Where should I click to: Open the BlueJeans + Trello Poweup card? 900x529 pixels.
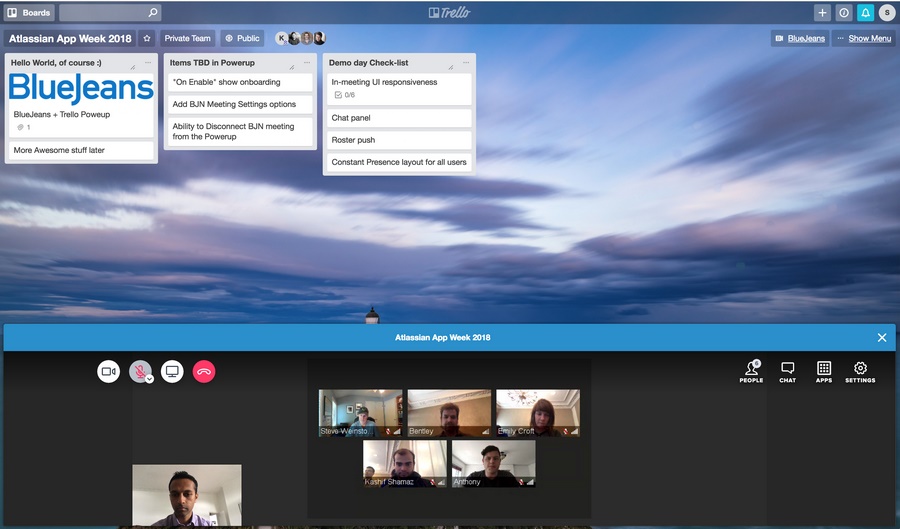click(x=82, y=105)
